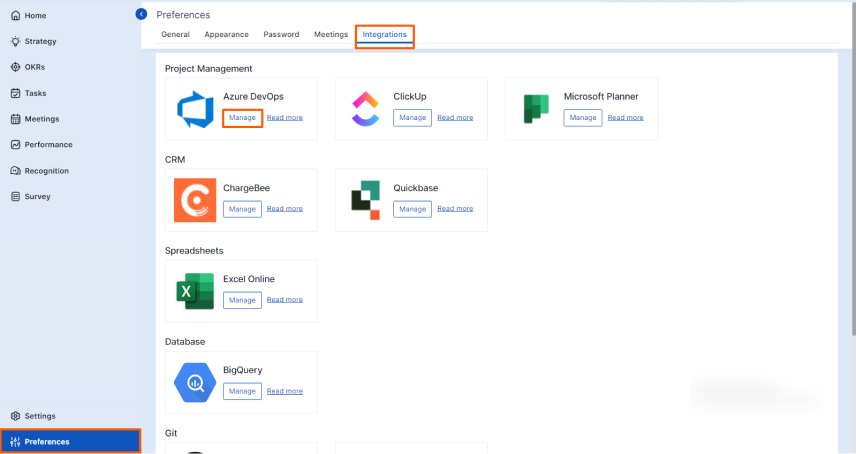The width and height of the screenshot is (856, 454).
Task: Switch to the Password tab
Action: (x=281, y=34)
